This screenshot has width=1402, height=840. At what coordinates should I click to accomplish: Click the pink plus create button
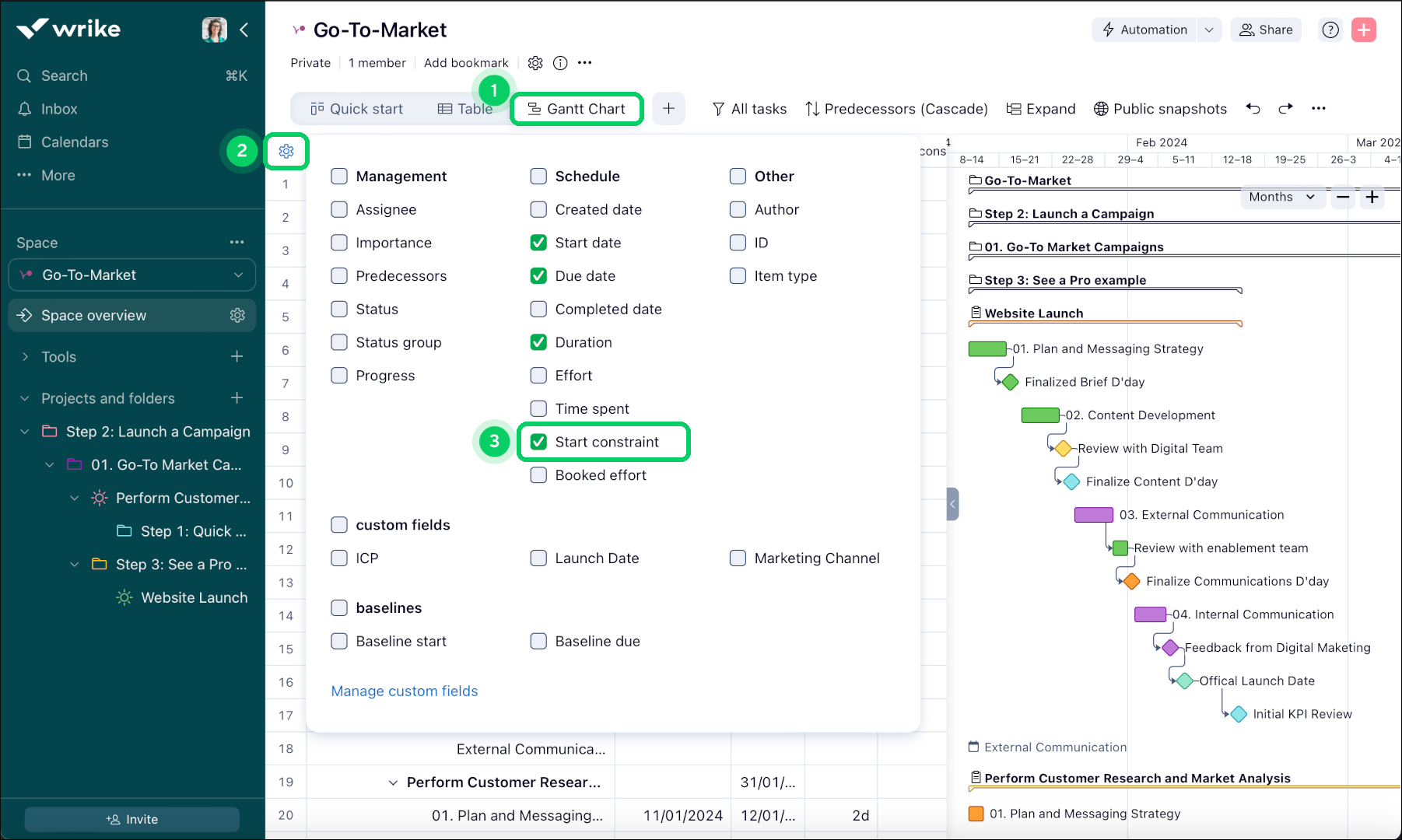pyautogui.click(x=1364, y=30)
